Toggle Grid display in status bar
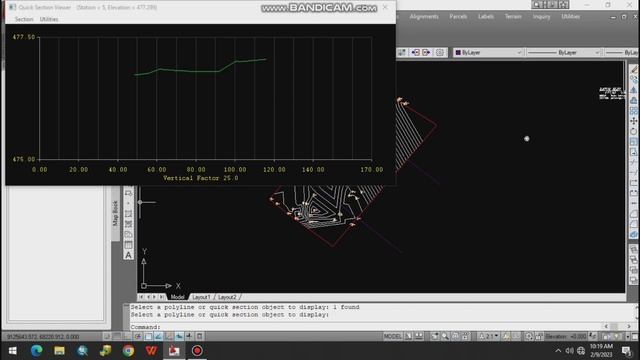Image resolution: width=640 pixels, height=360 pixels. 117,336
